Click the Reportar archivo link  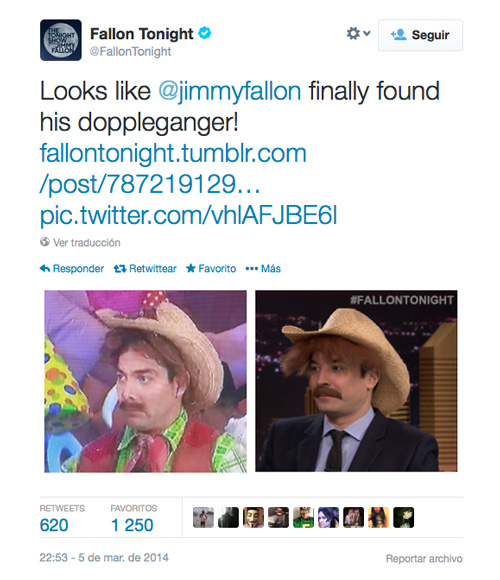click(424, 558)
